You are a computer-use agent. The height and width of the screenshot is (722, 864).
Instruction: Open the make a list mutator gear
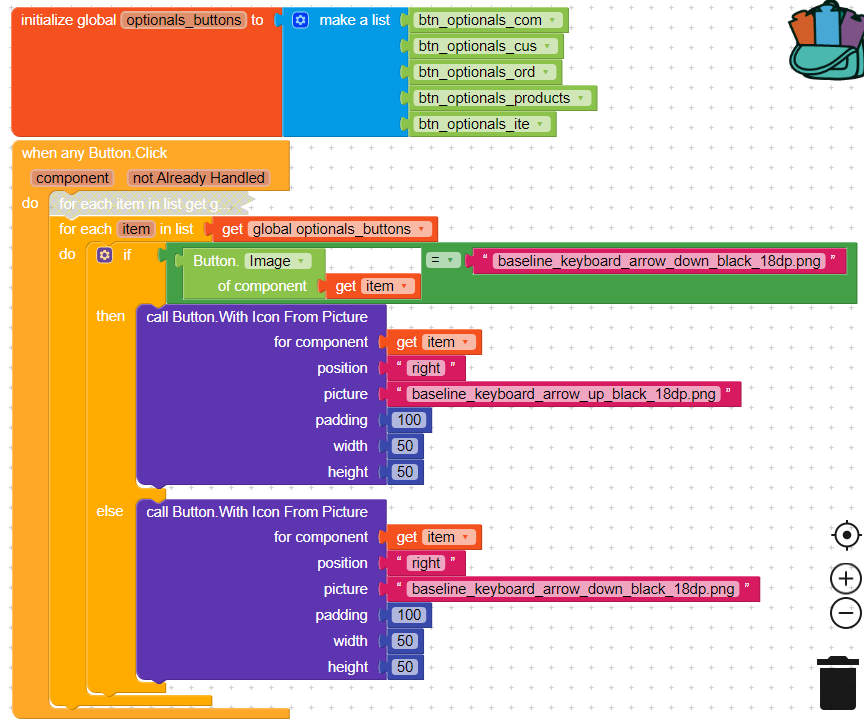[x=300, y=20]
